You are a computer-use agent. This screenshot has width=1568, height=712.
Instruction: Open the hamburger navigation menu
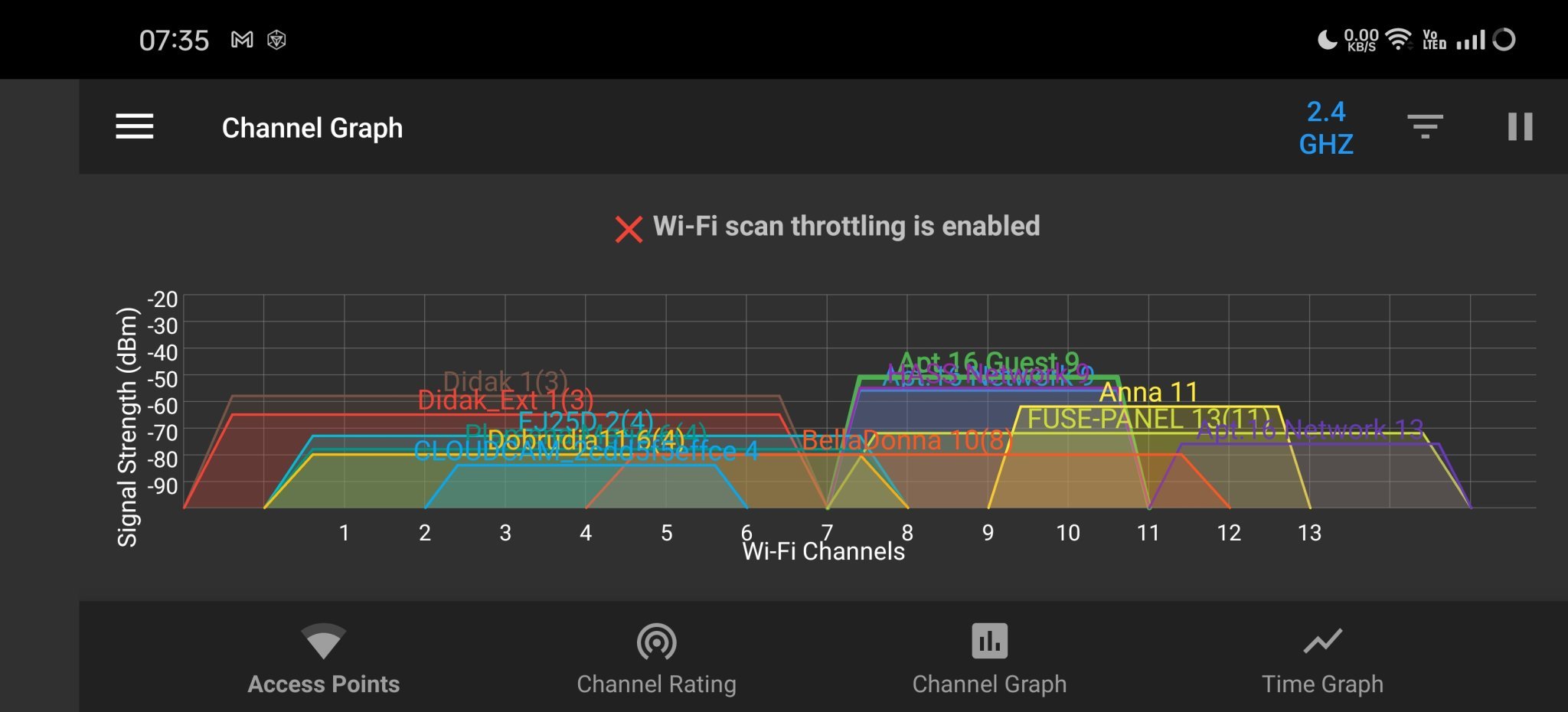tap(135, 127)
